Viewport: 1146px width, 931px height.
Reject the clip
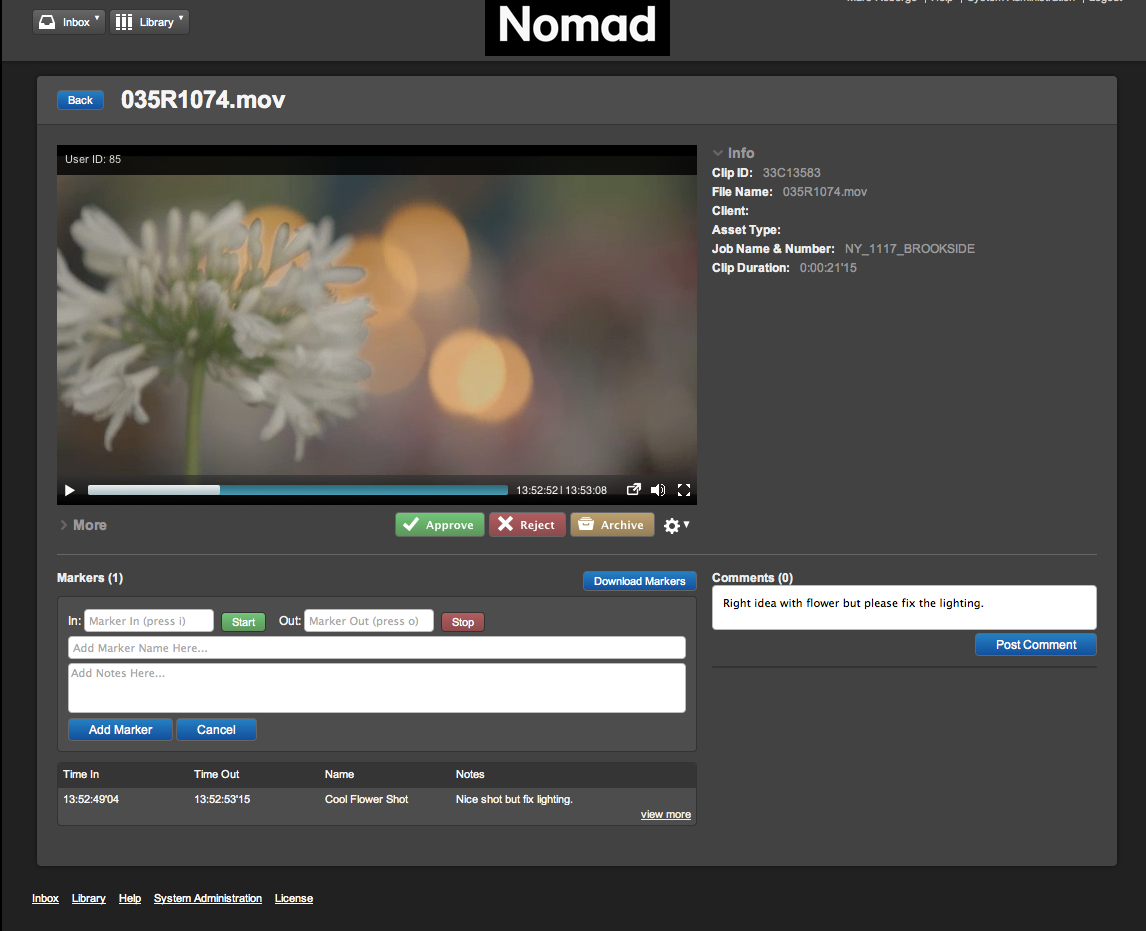point(527,525)
